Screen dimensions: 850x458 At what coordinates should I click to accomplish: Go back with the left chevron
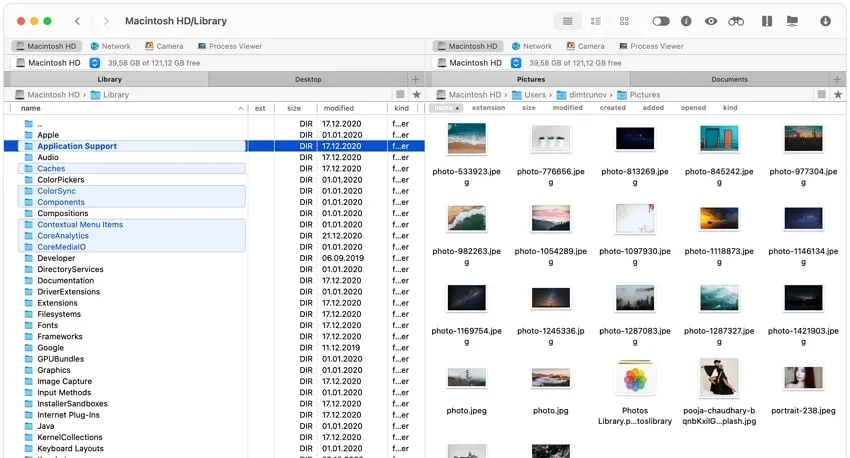[x=78, y=21]
